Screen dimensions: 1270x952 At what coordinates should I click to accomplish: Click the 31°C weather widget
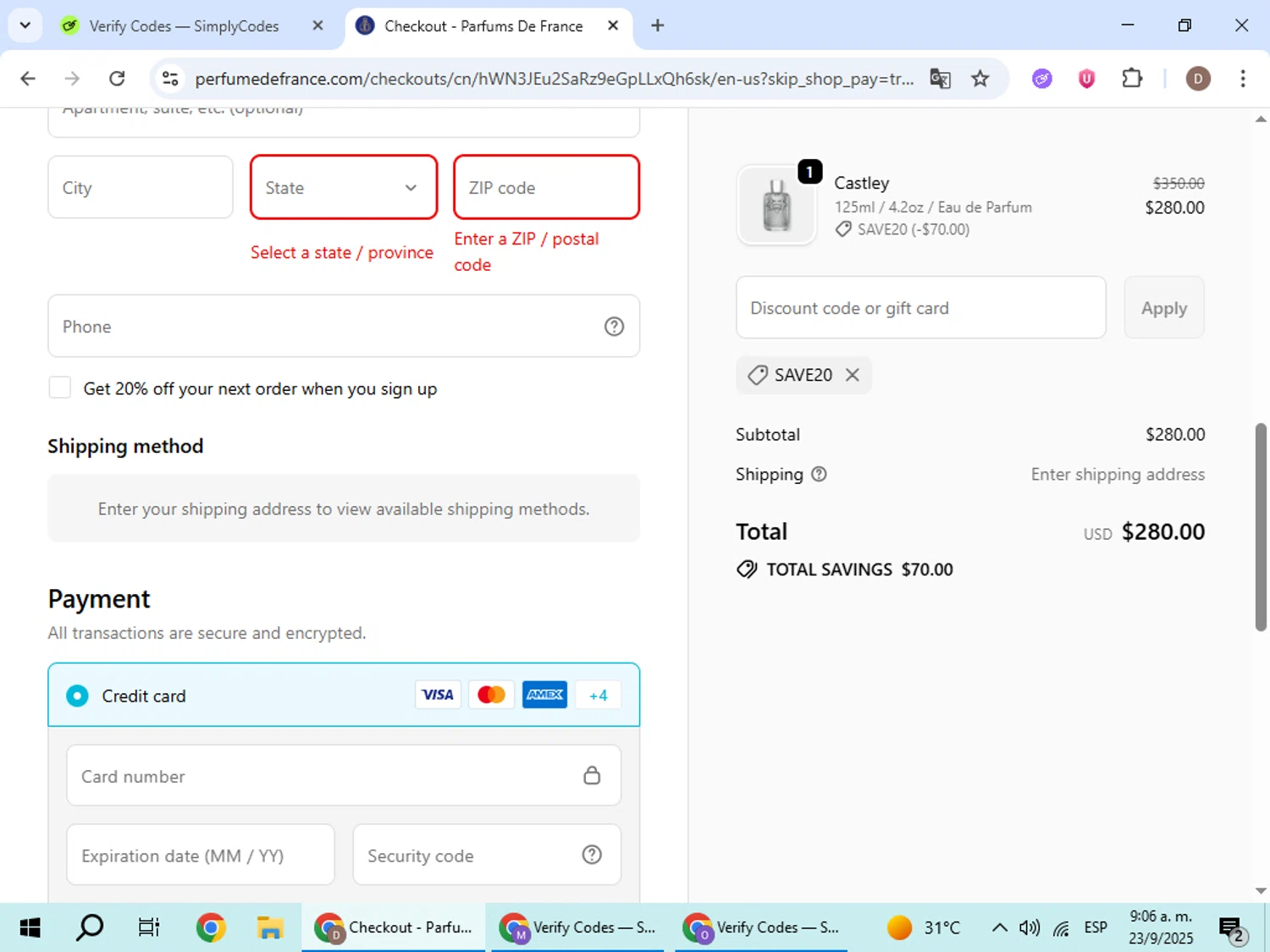coord(924,927)
